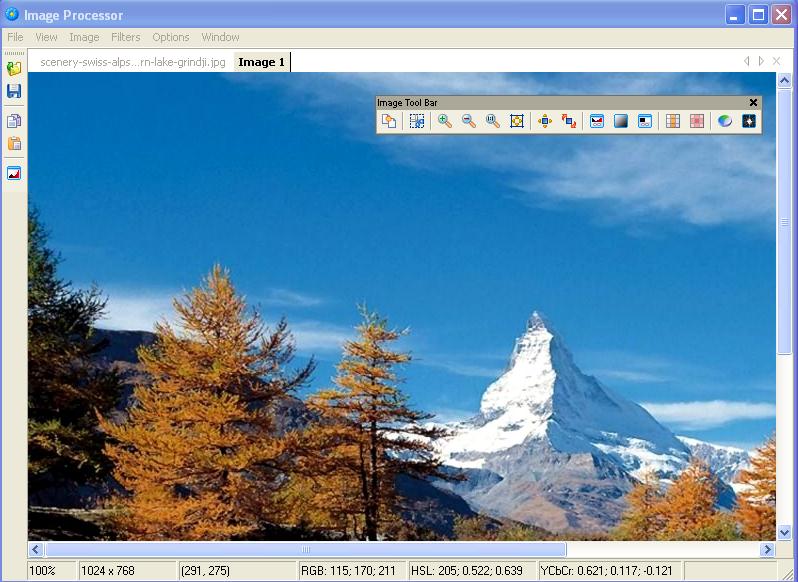This screenshot has height=582, width=798.
Task: Click the vertical scrollbar up arrow
Action: click(784, 80)
